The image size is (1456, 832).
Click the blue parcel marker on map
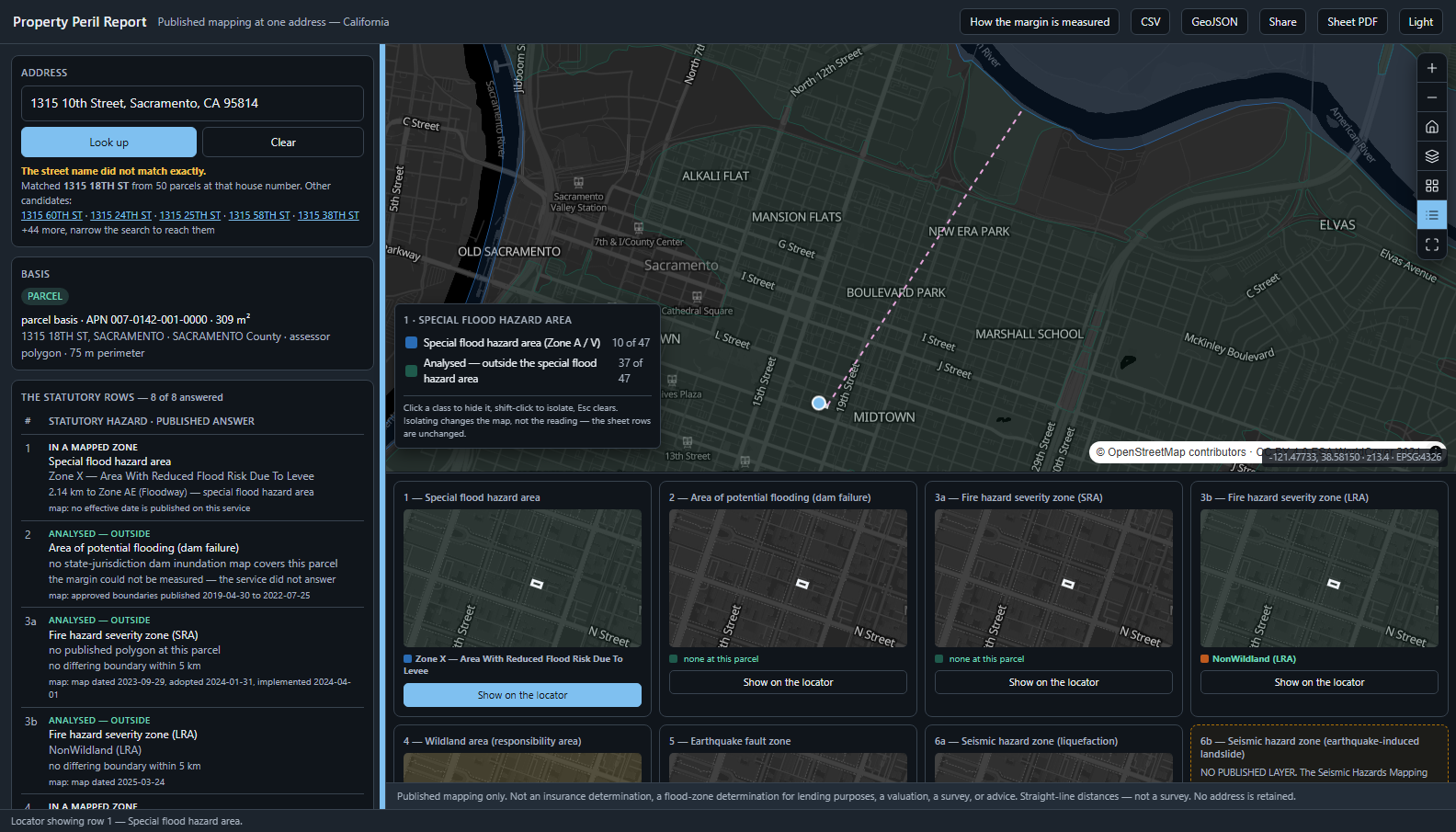point(819,403)
